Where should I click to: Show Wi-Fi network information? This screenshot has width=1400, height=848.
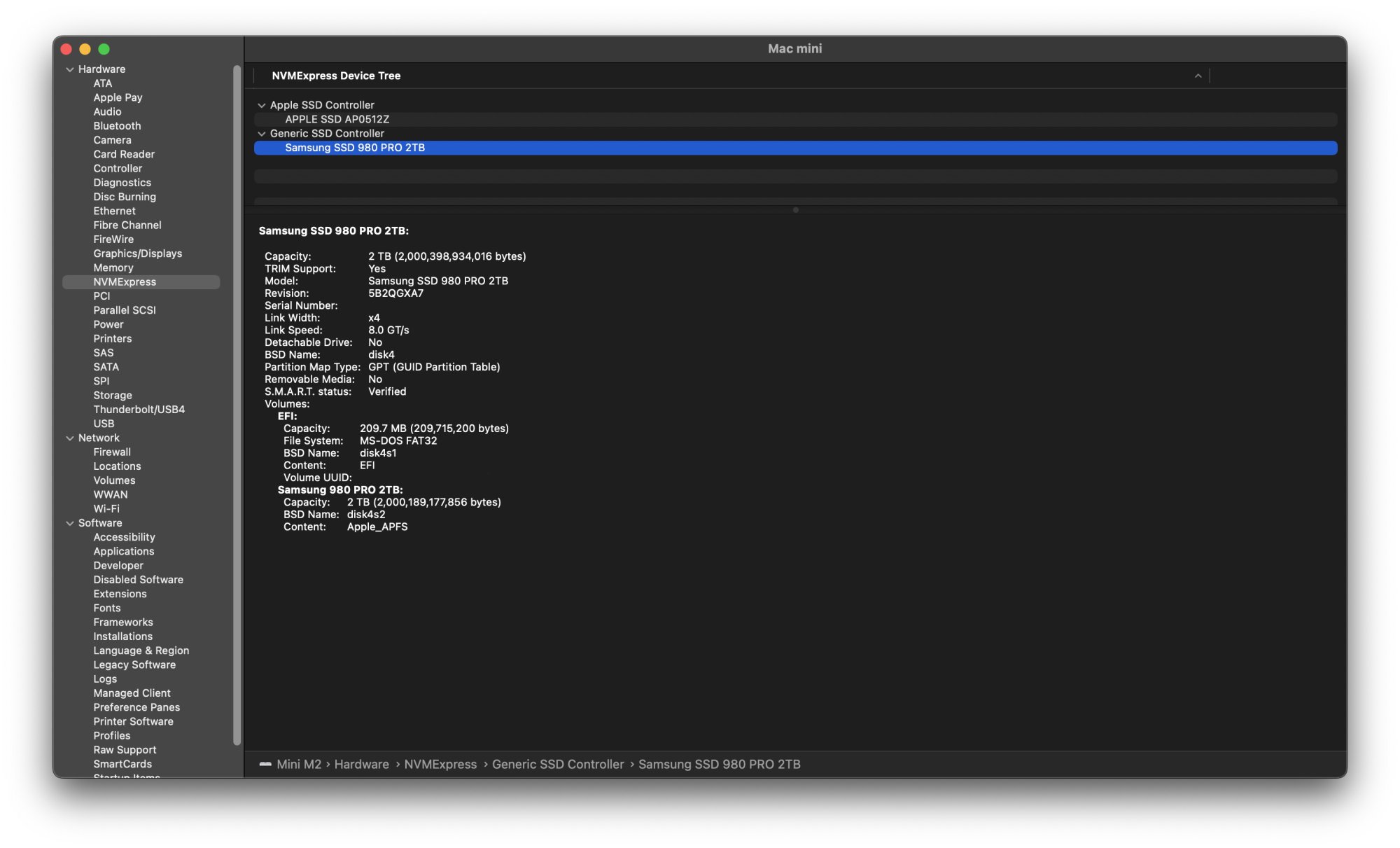(x=106, y=509)
